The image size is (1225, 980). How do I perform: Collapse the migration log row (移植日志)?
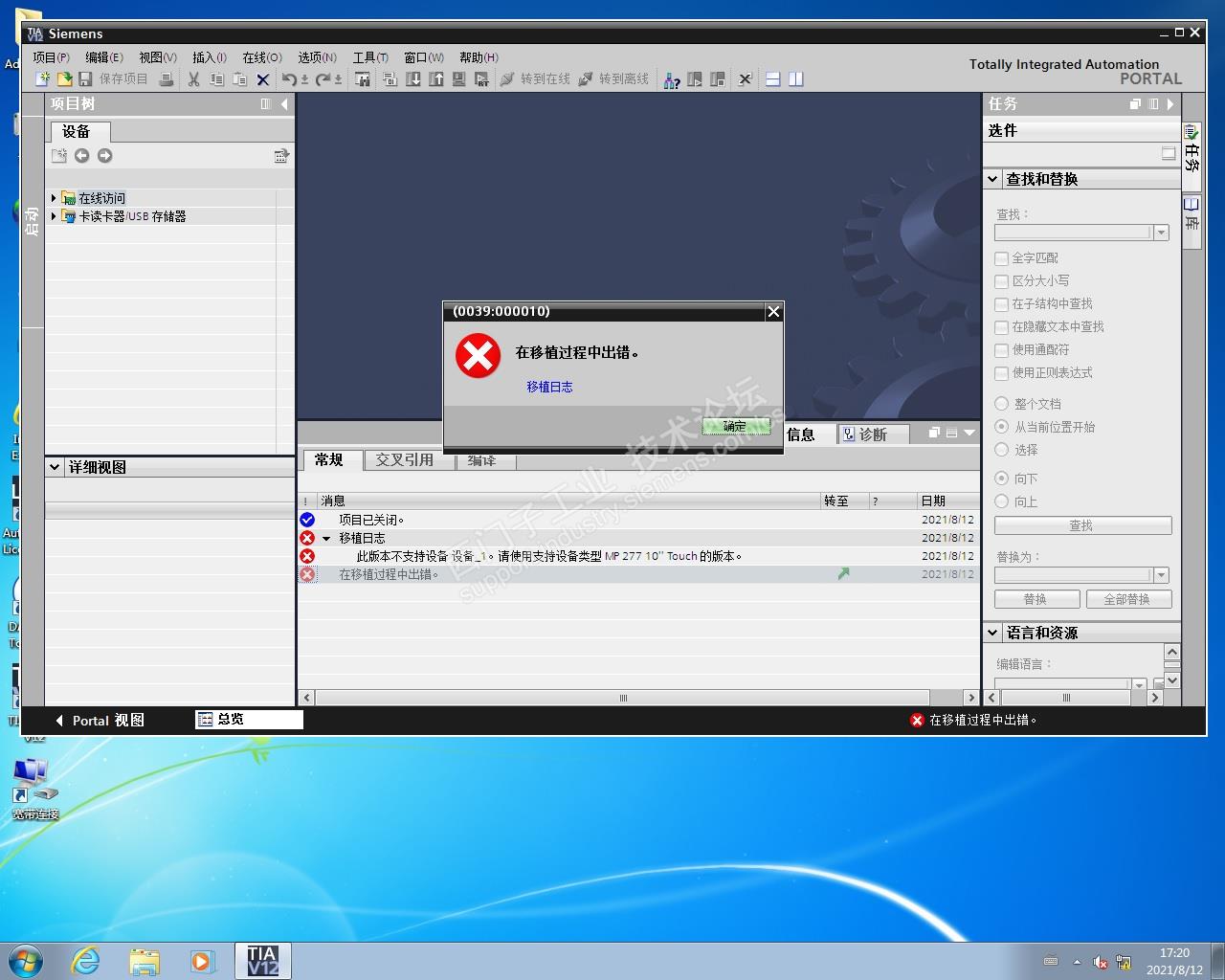click(326, 539)
